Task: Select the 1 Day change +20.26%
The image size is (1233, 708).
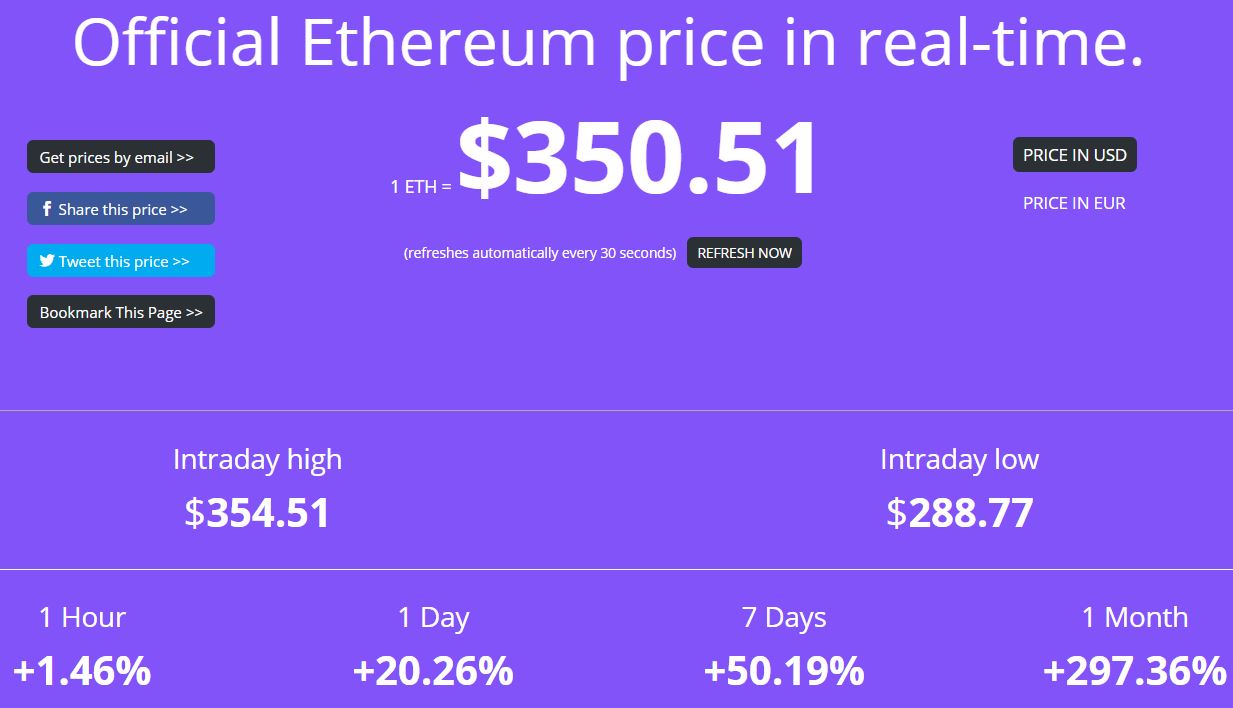Action: click(x=433, y=671)
